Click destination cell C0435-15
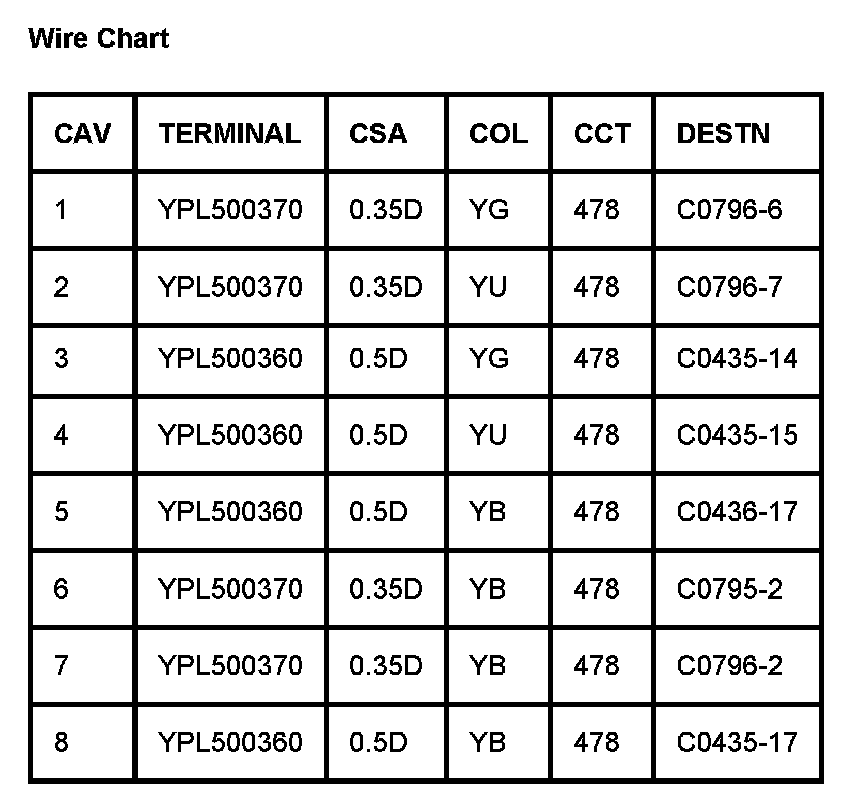 tap(737, 435)
